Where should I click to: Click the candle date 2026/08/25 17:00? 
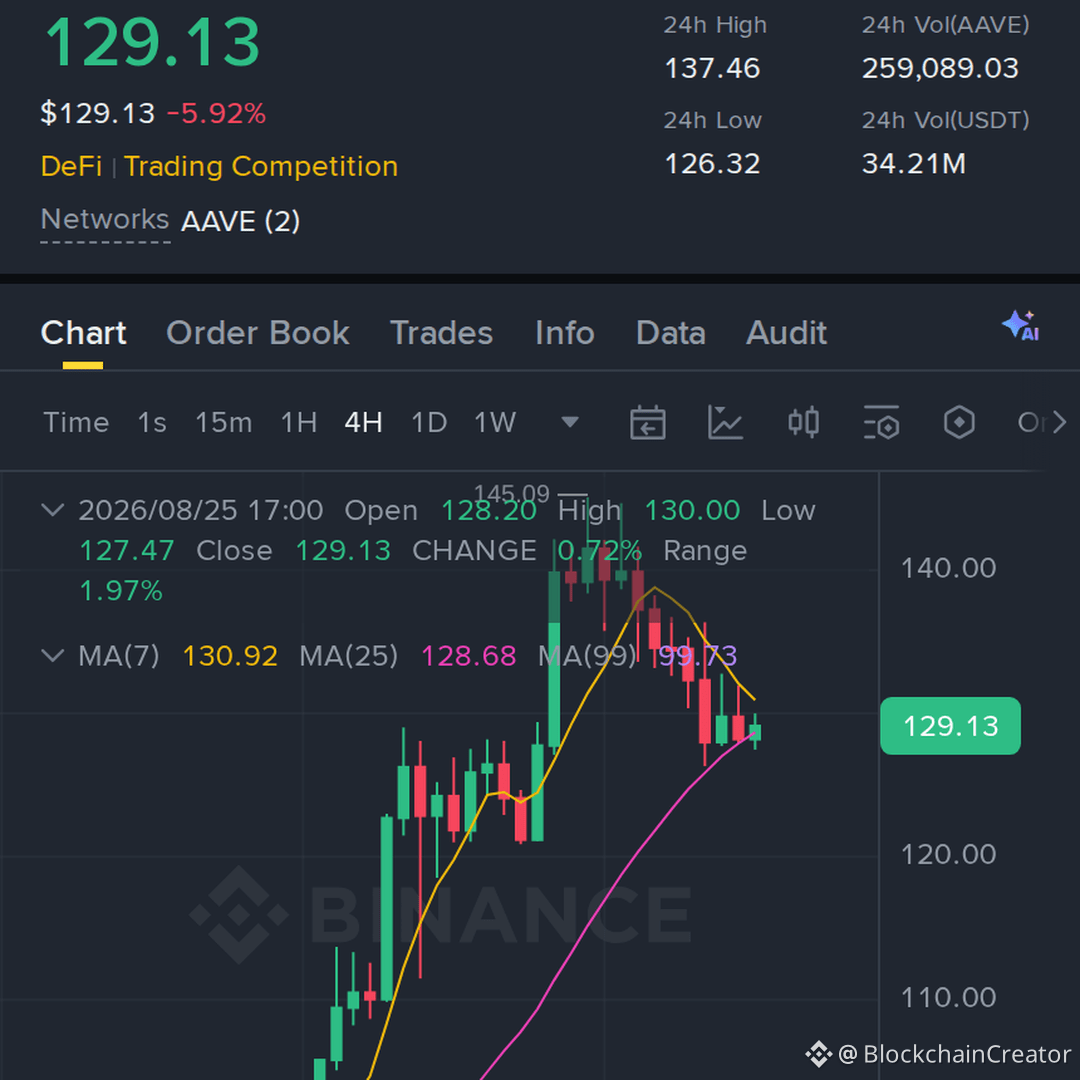(200, 511)
